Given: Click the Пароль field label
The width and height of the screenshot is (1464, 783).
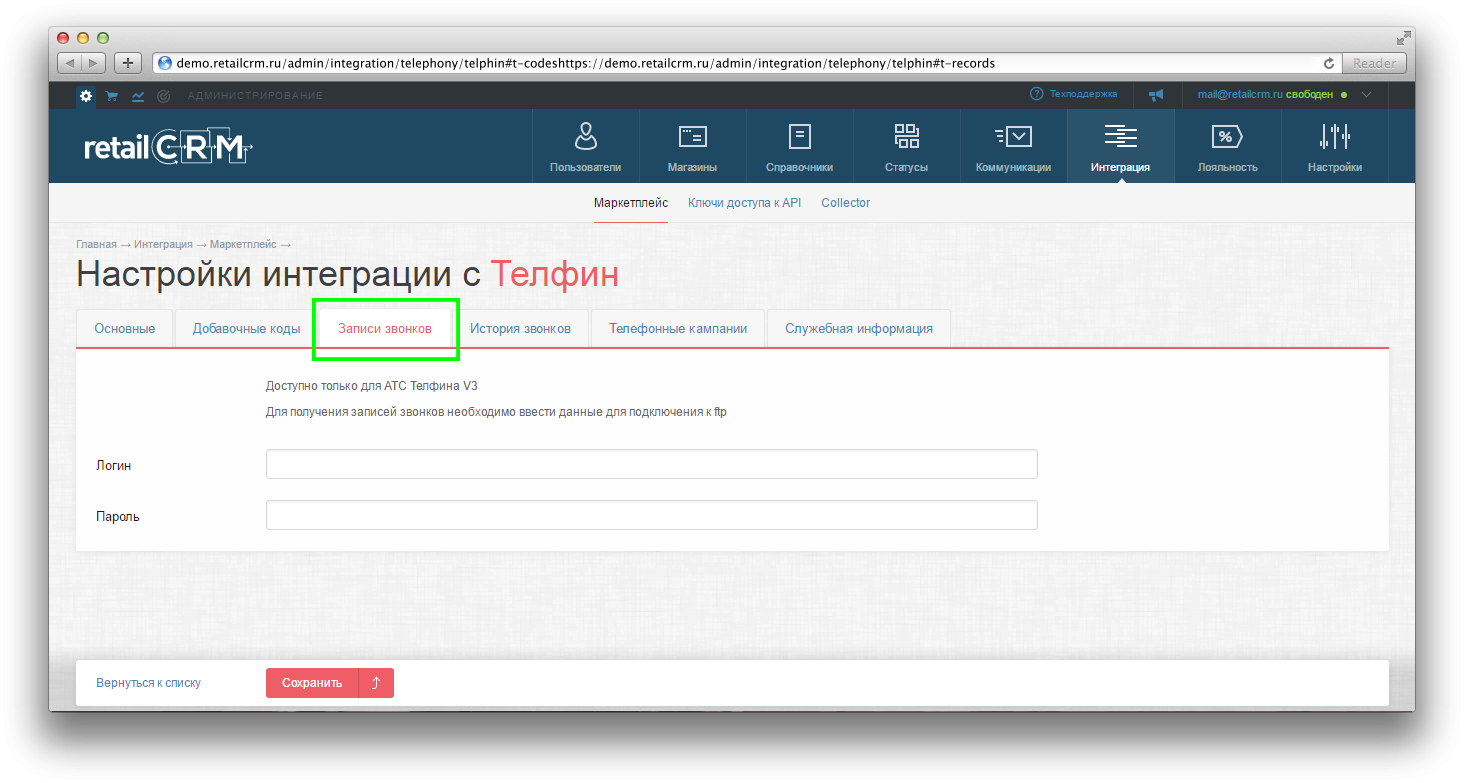Looking at the screenshot, I should pyautogui.click(x=118, y=517).
